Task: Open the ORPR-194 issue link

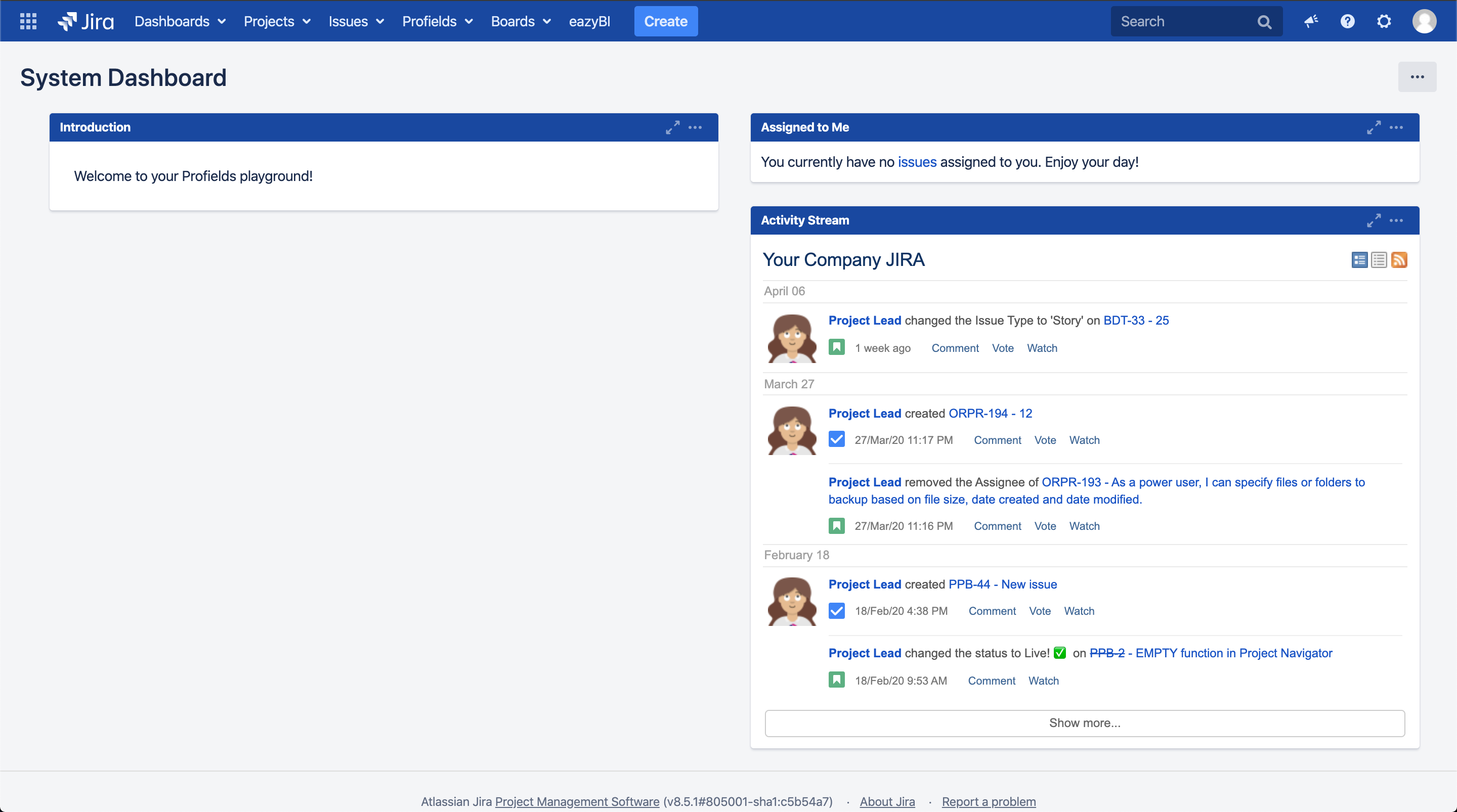Action: click(991, 413)
